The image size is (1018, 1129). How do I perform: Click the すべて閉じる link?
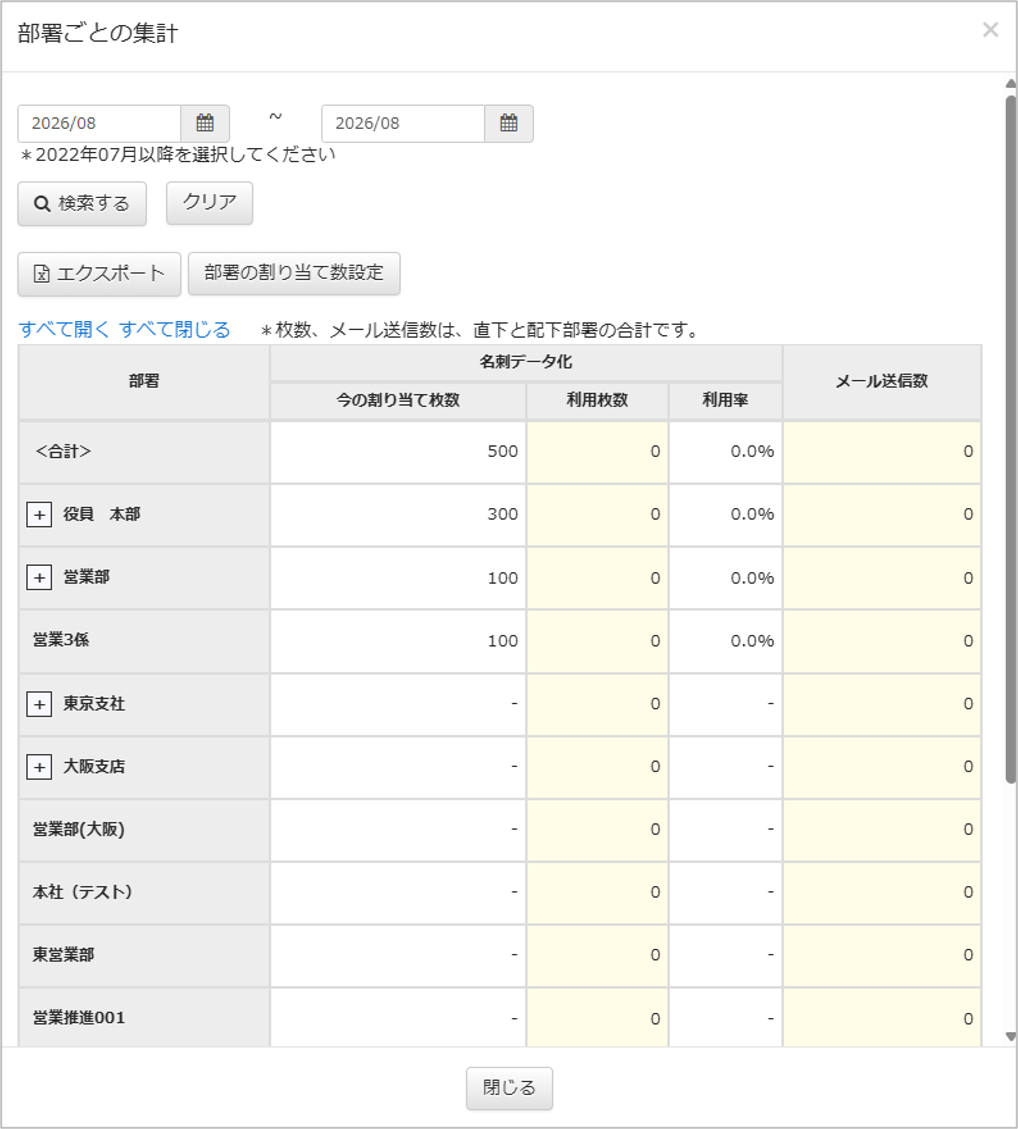175,330
